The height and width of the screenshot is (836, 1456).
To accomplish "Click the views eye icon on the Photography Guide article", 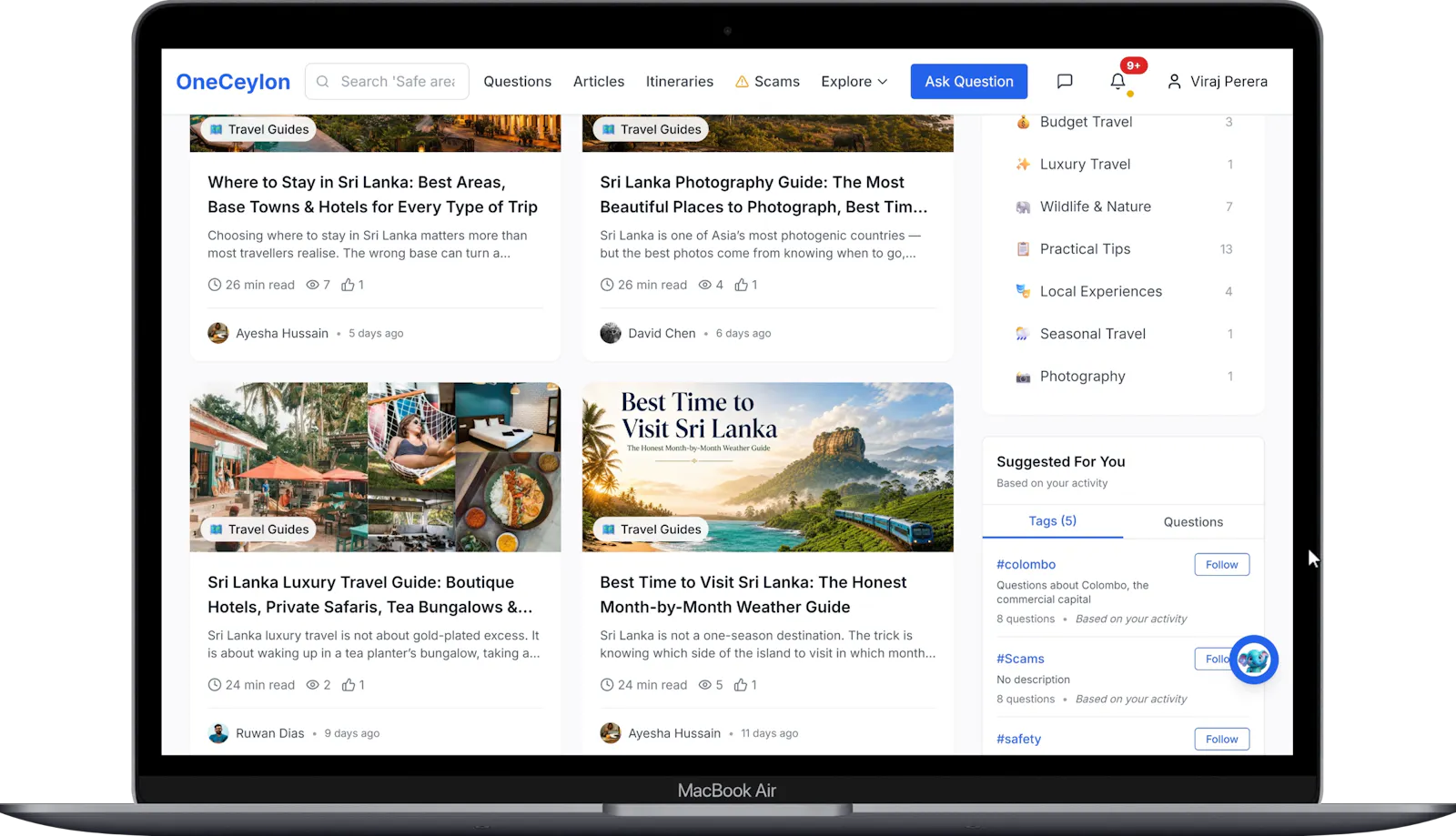I will tap(704, 285).
